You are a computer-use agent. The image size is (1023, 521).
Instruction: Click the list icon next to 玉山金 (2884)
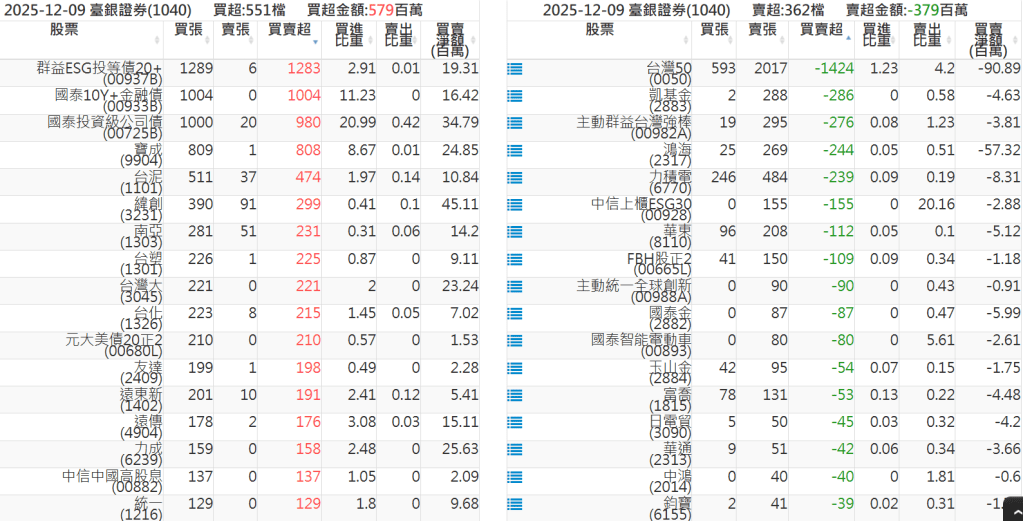[x=515, y=369]
